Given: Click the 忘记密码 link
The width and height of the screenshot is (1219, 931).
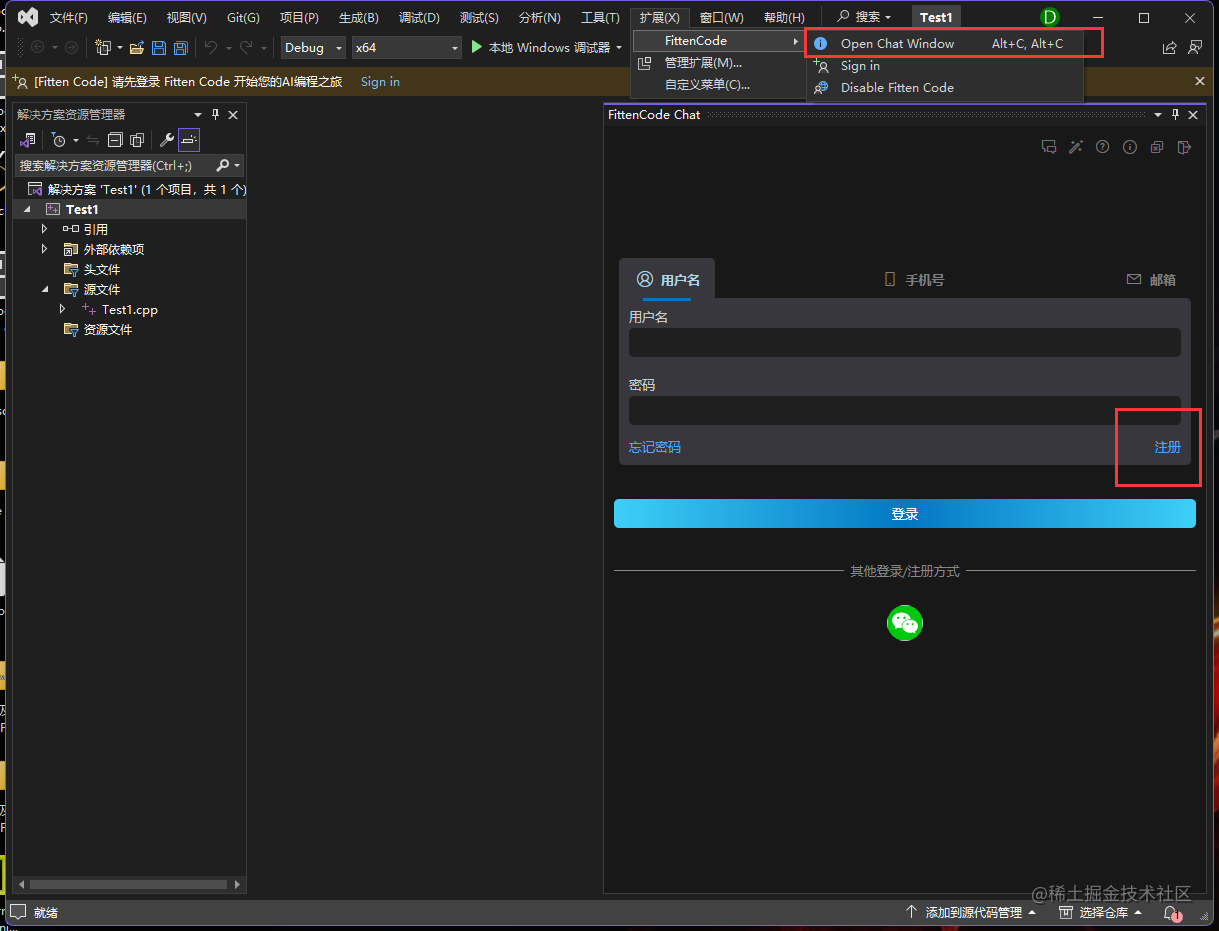Looking at the screenshot, I should (x=655, y=447).
